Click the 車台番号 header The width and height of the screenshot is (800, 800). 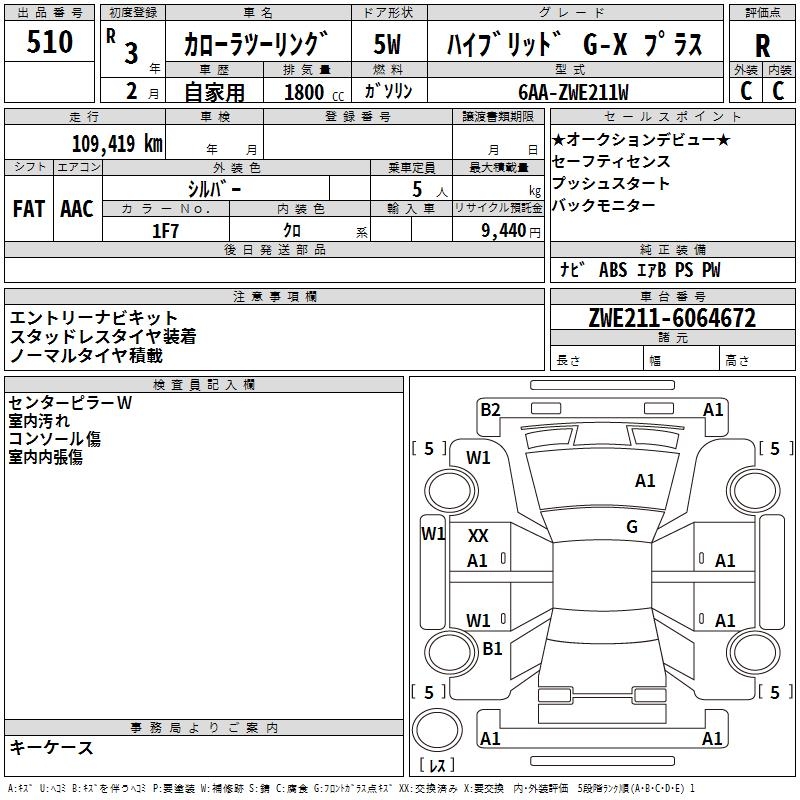tap(672, 296)
